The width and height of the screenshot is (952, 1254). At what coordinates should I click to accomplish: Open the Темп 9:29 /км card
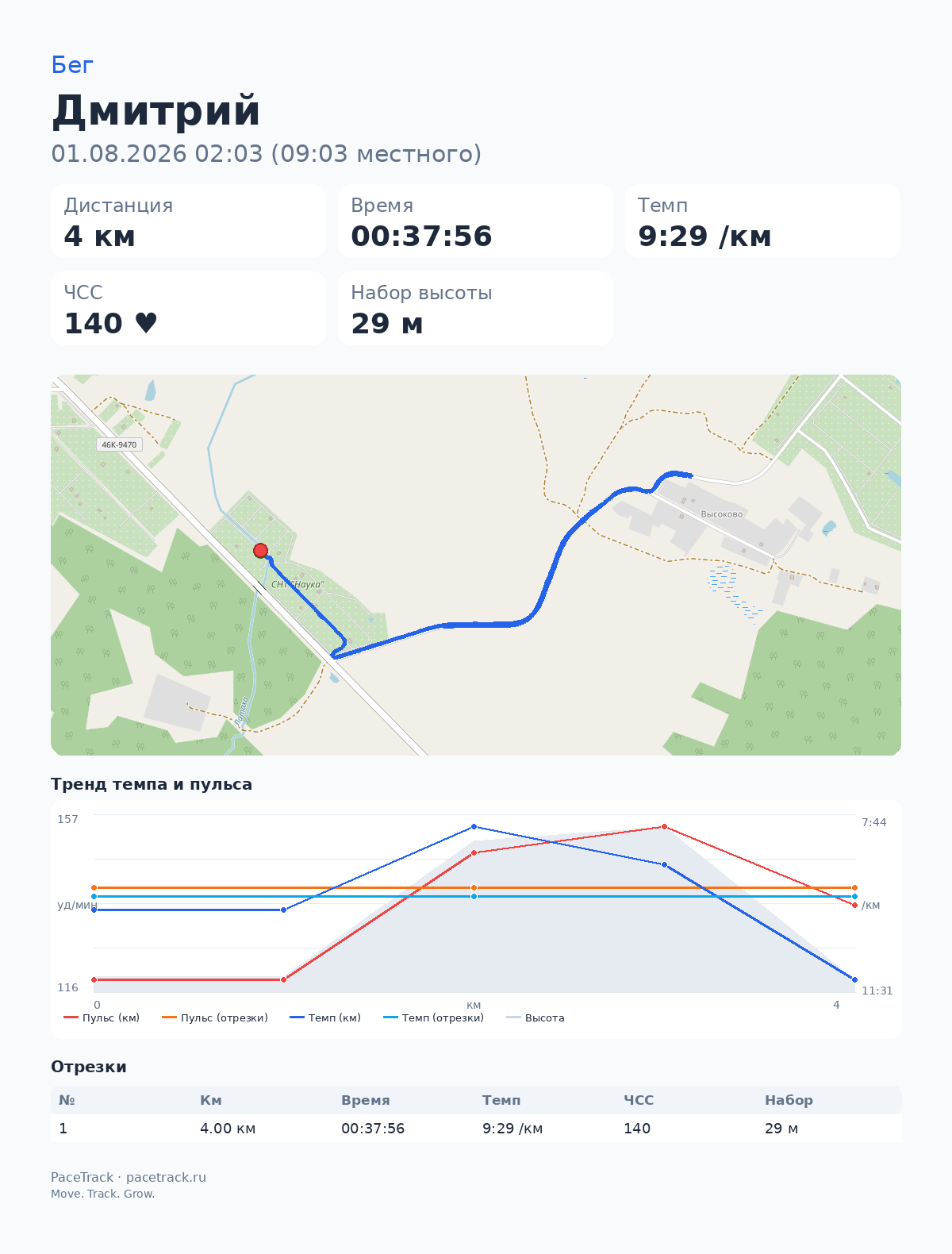[762, 221]
